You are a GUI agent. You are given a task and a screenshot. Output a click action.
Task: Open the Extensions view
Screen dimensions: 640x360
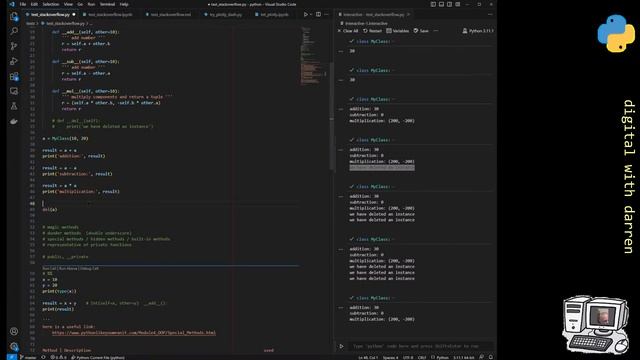(14, 76)
